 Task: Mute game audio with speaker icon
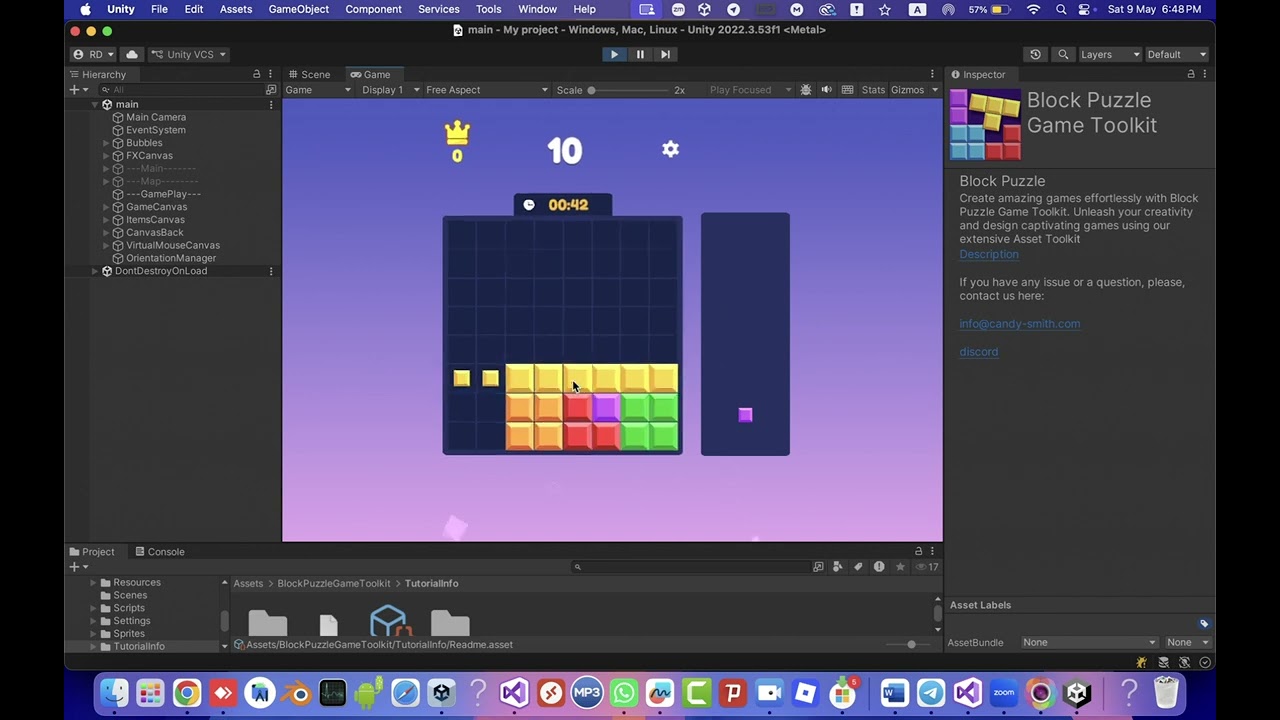[826, 90]
